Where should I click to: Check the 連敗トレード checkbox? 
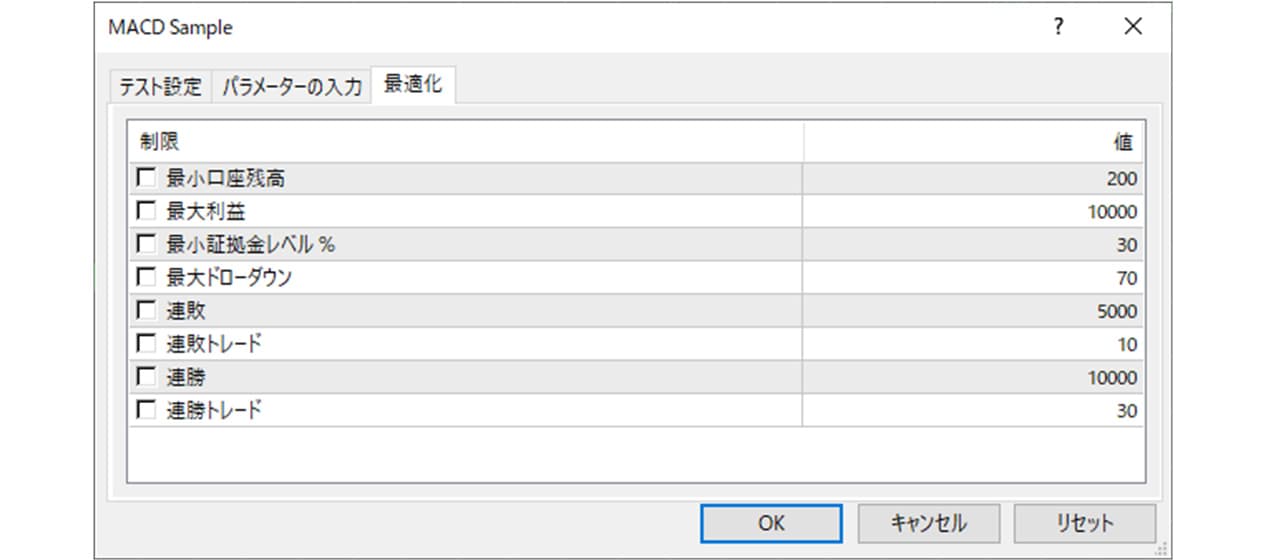[146, 344]
